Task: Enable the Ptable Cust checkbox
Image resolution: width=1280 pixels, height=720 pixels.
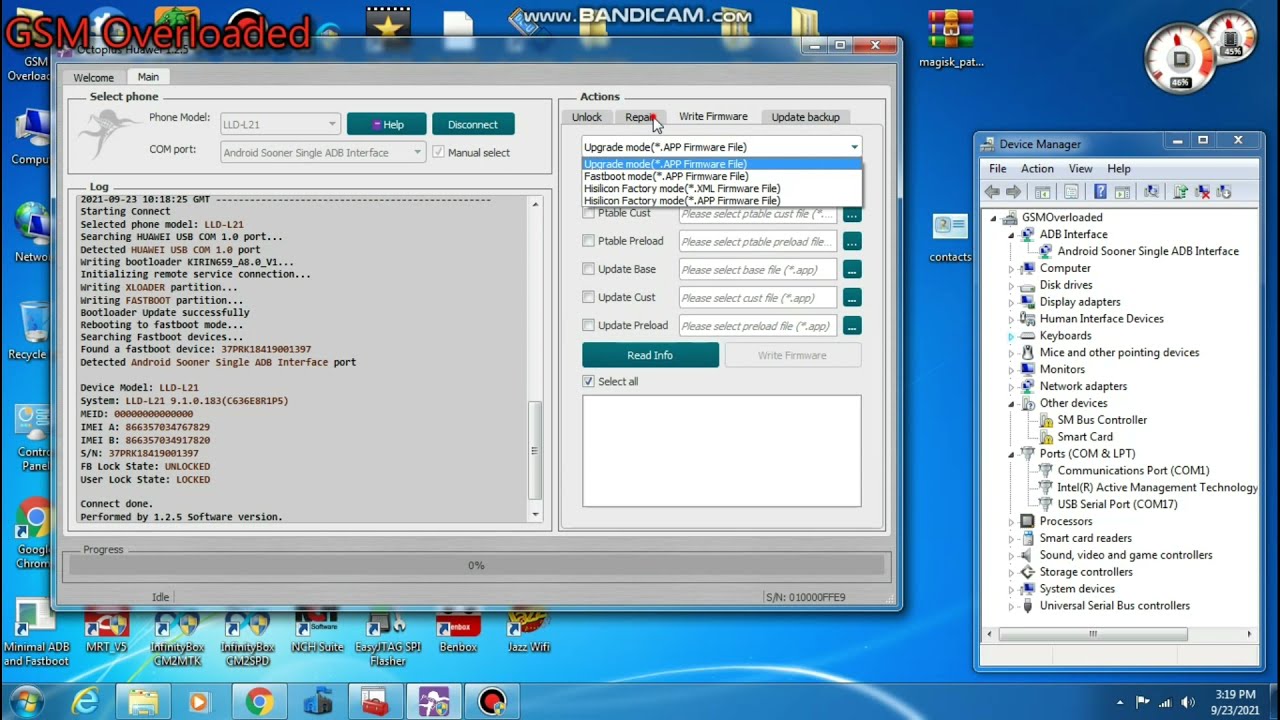Action: 588,213
